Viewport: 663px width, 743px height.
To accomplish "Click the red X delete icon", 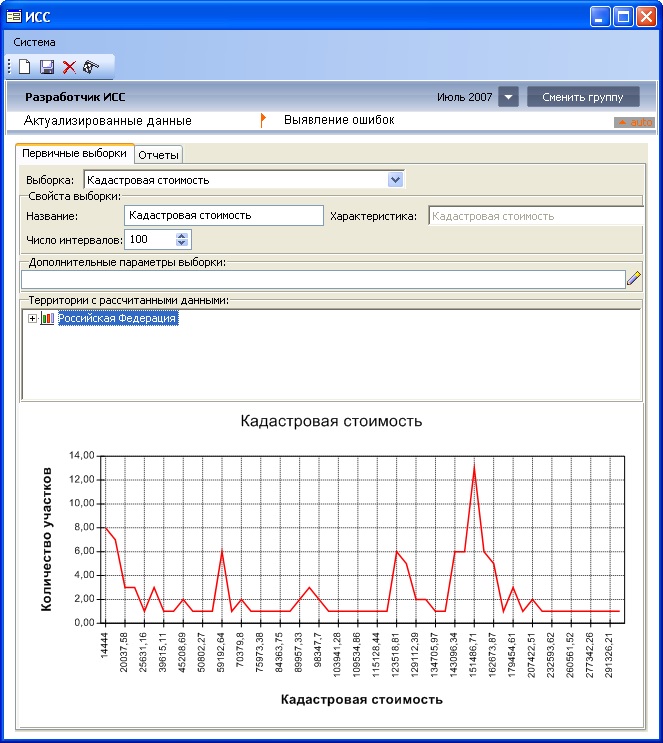I will [69, 67].
